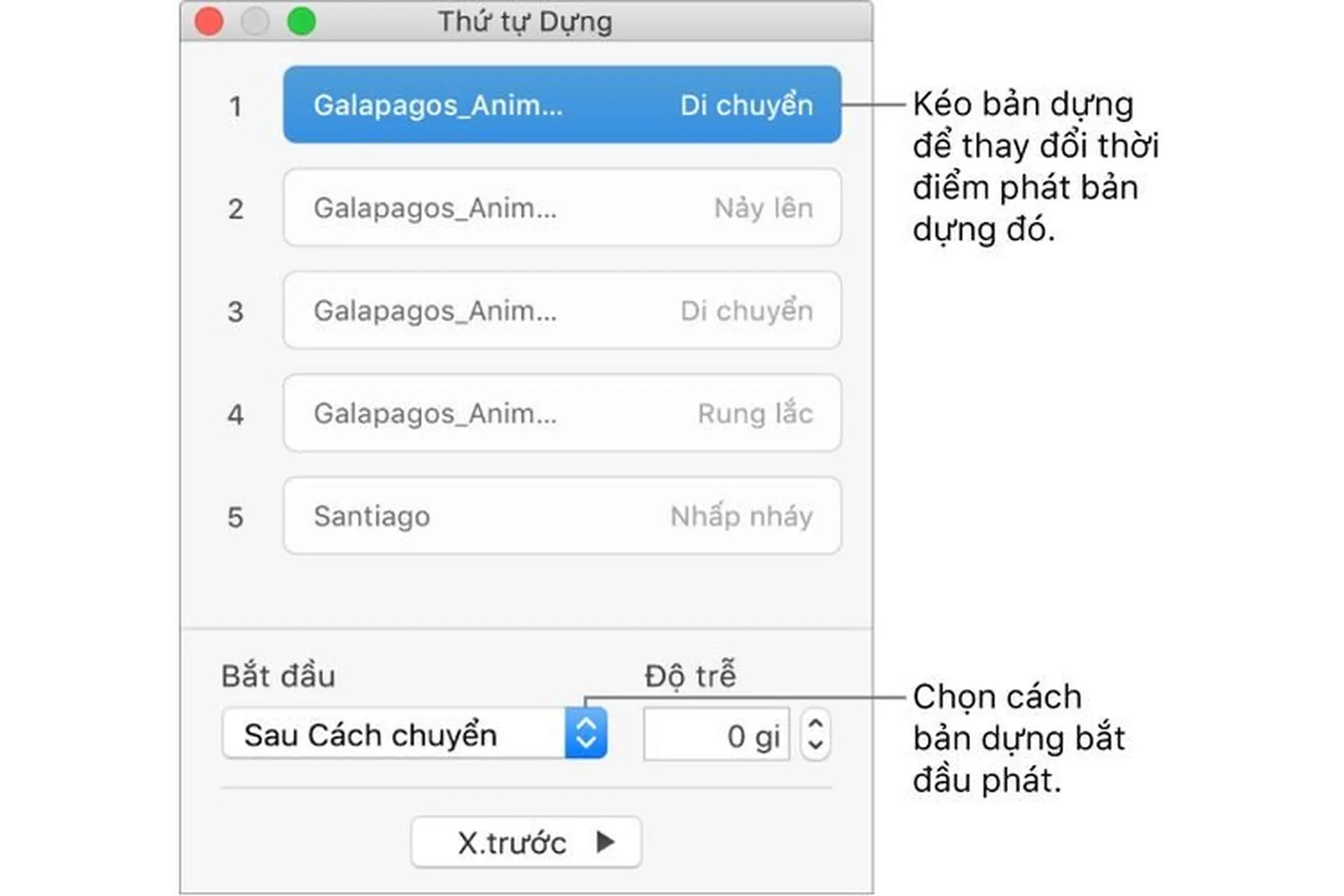
Task: Decrease delay with stepper down arrow
Action: (815, 745)
